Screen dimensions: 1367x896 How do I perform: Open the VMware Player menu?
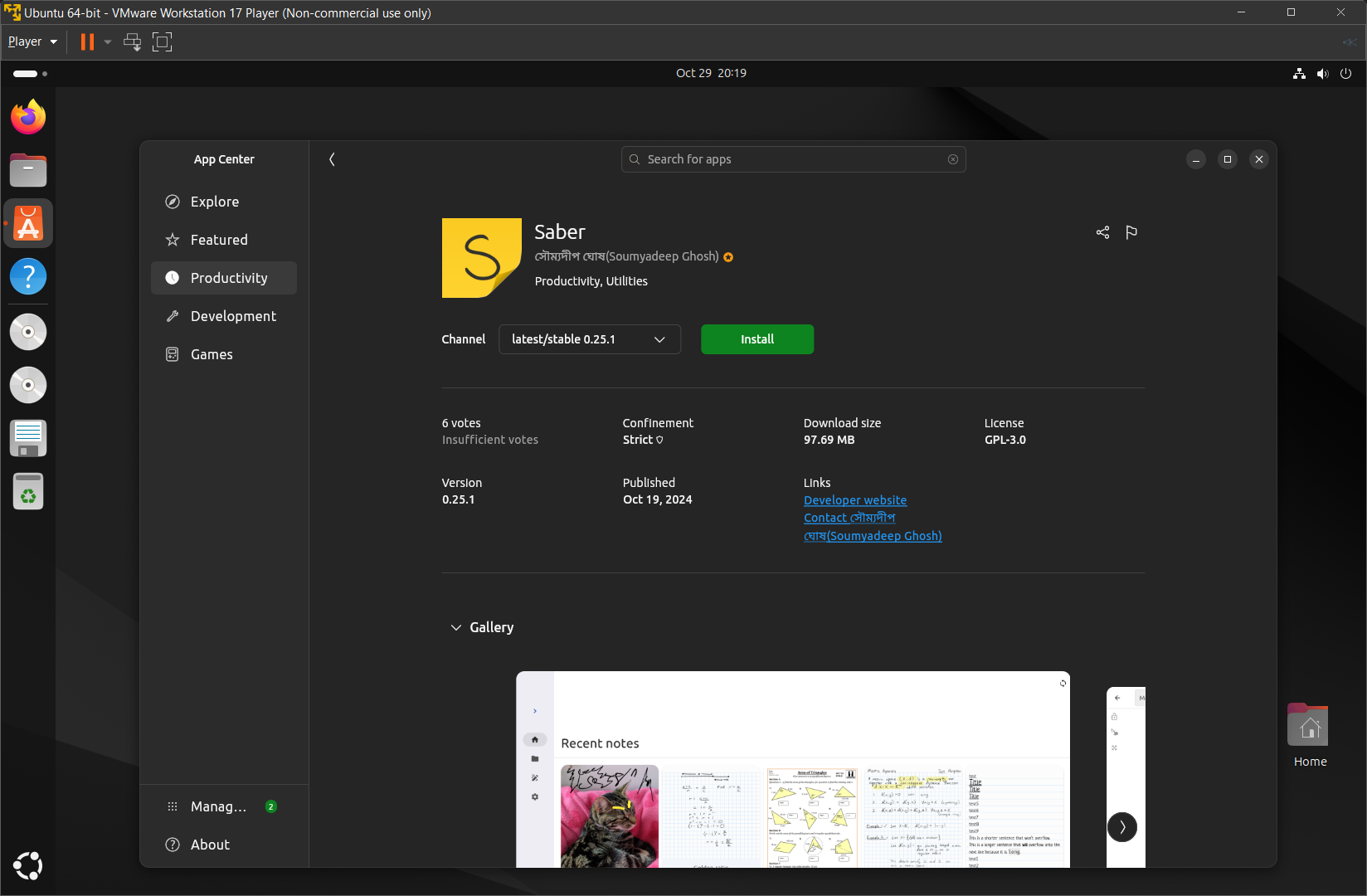click(32, 41)
